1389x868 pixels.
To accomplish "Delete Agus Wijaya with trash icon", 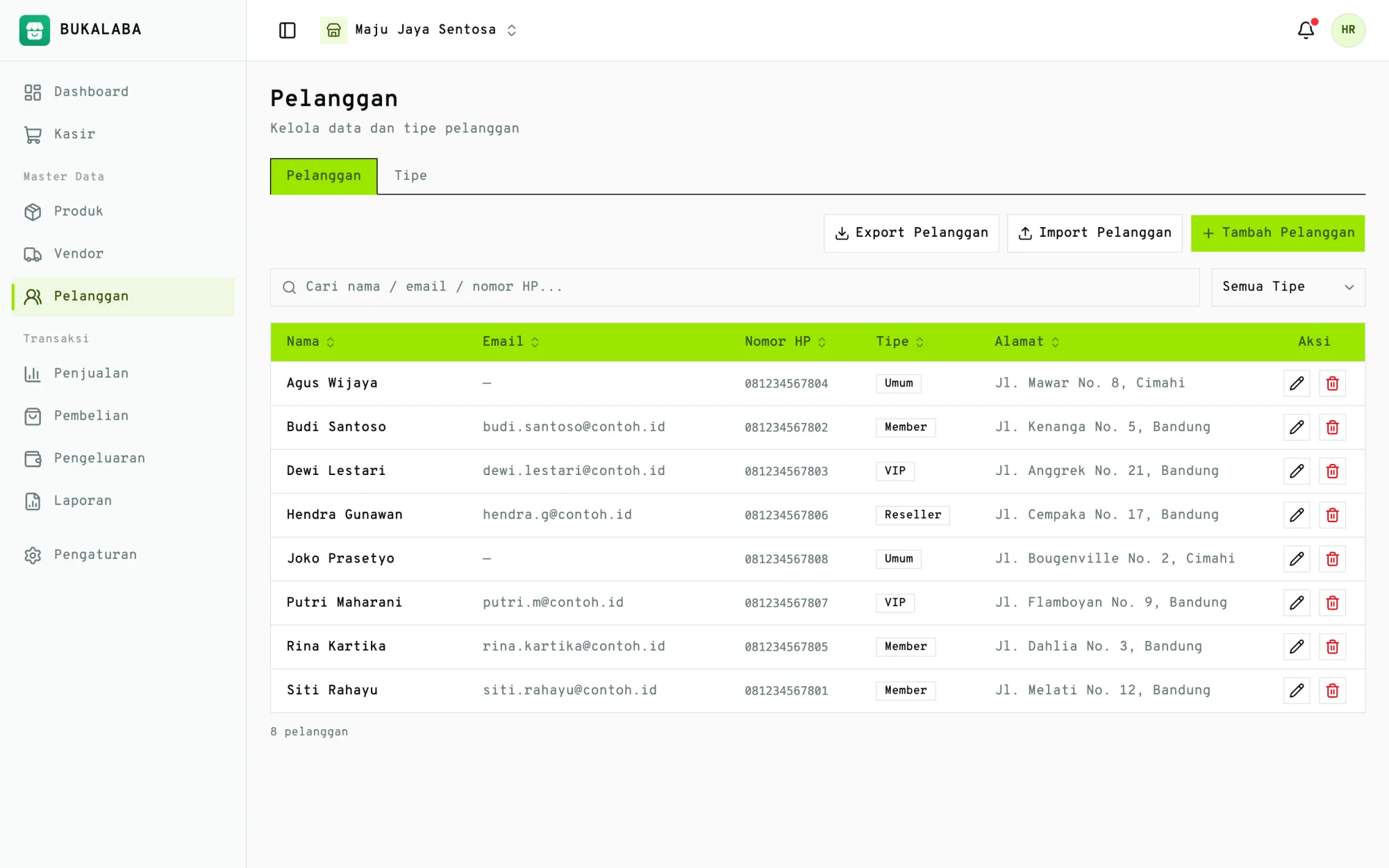I will pos(1332,383).
